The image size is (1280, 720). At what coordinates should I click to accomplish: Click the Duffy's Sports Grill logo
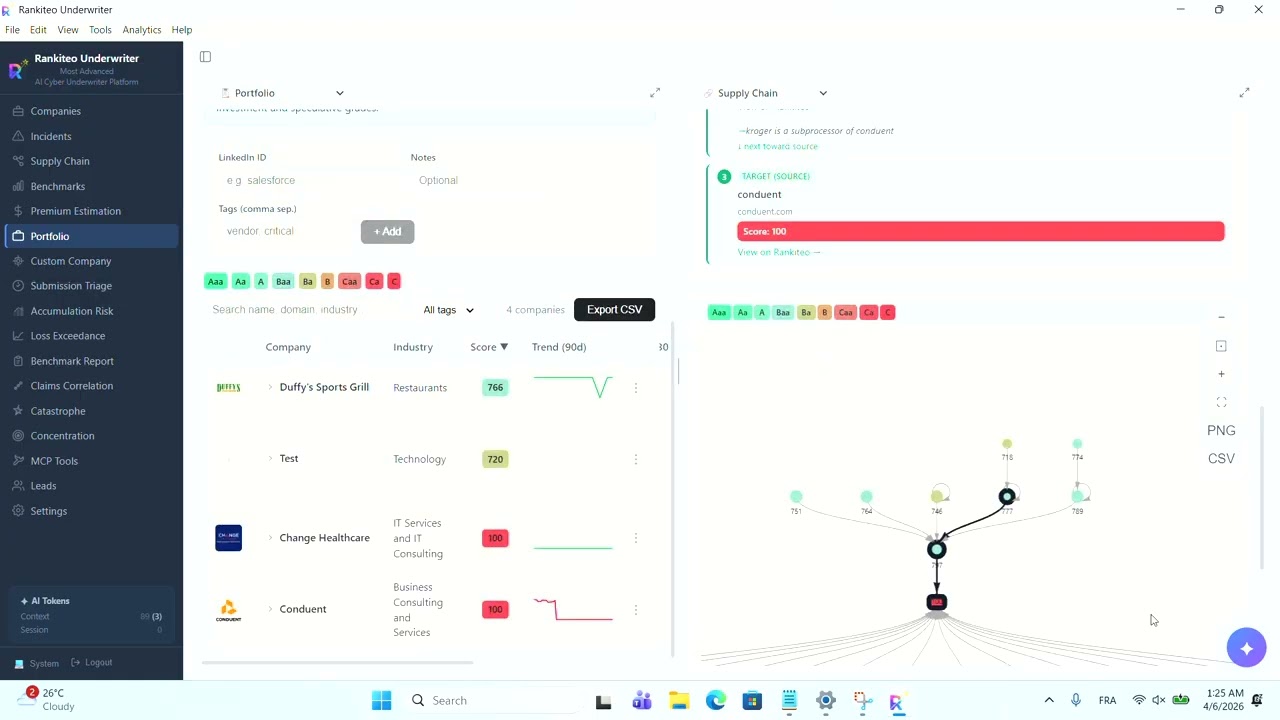coord(228,388)
